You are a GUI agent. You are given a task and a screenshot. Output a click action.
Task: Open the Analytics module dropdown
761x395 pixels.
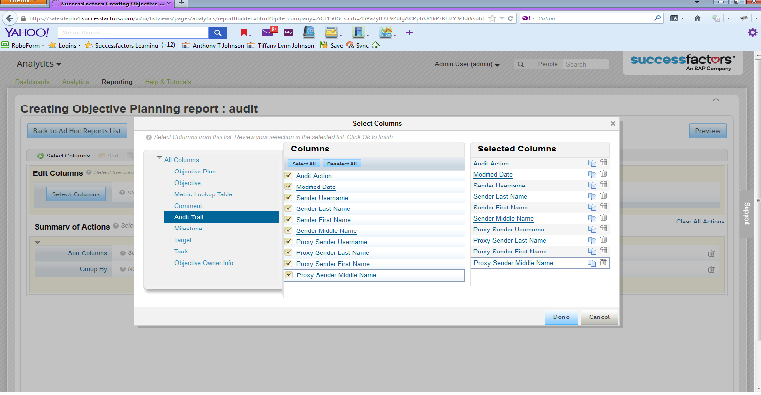(x=39, y=64)
